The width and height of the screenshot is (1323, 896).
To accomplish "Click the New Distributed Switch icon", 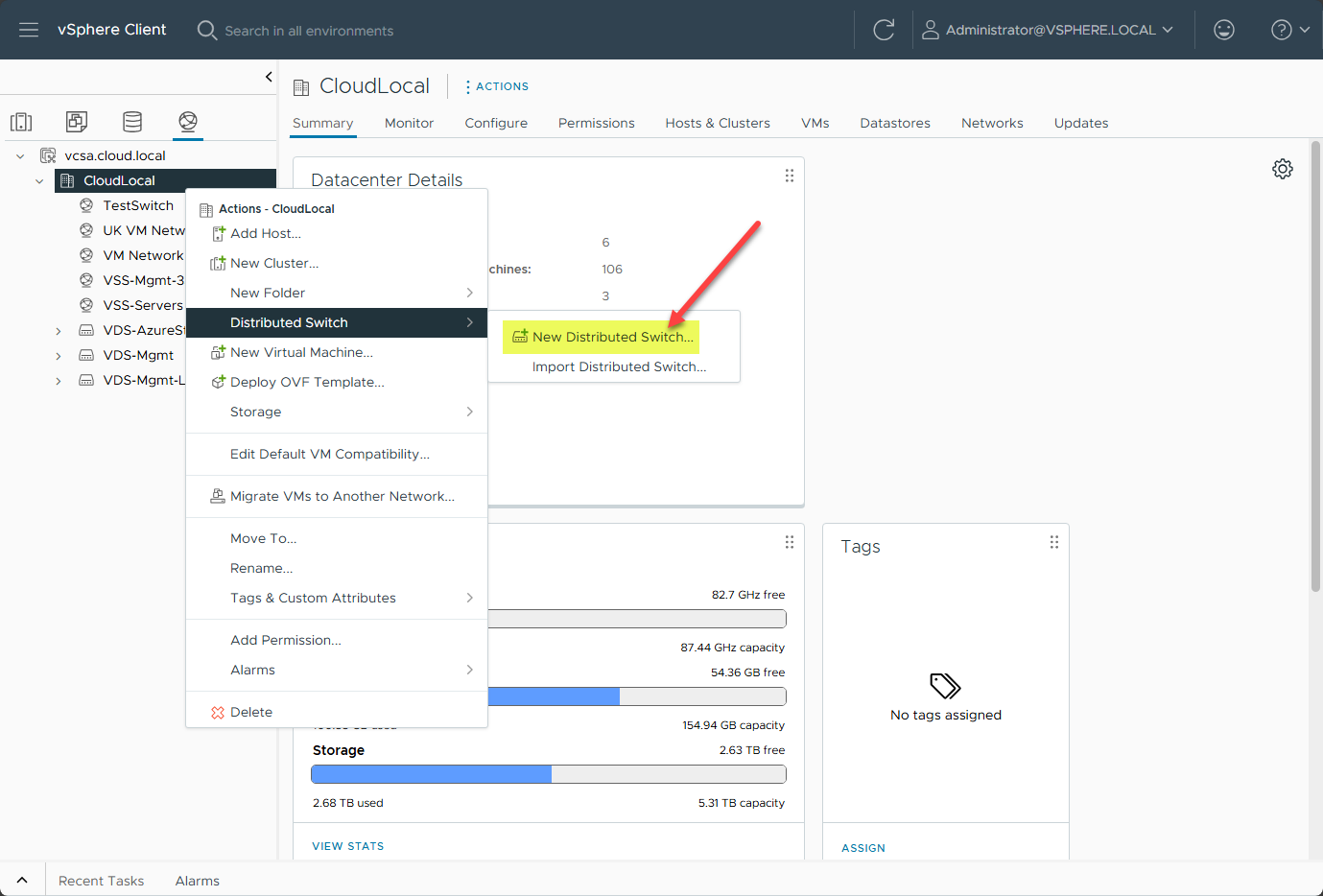I will coord(520,337).
